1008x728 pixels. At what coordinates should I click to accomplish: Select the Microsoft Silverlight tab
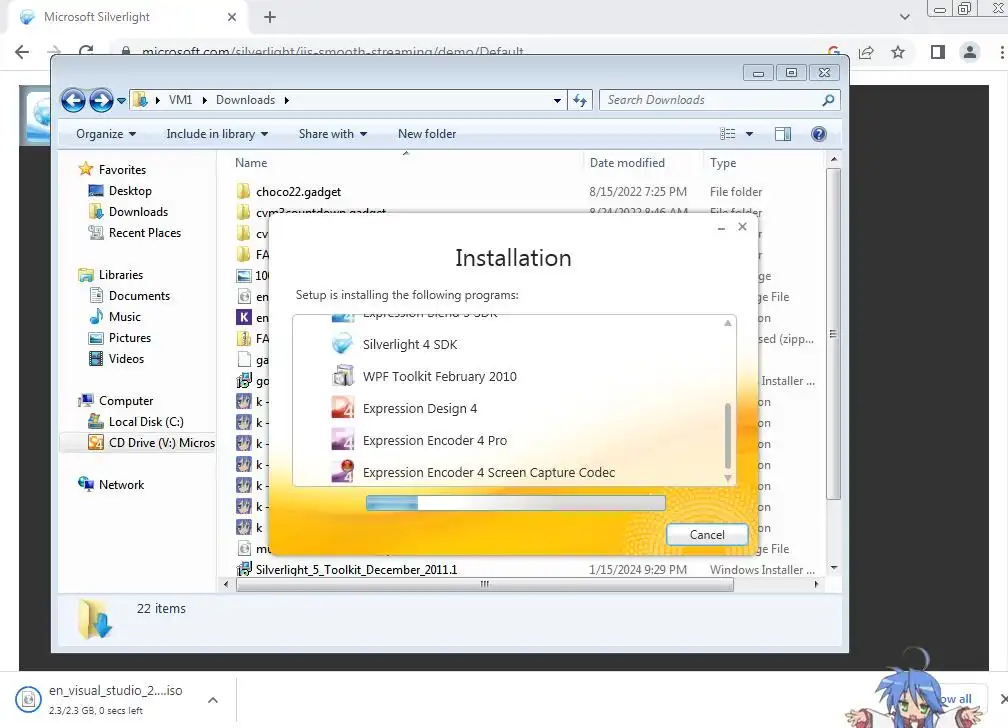127,17
